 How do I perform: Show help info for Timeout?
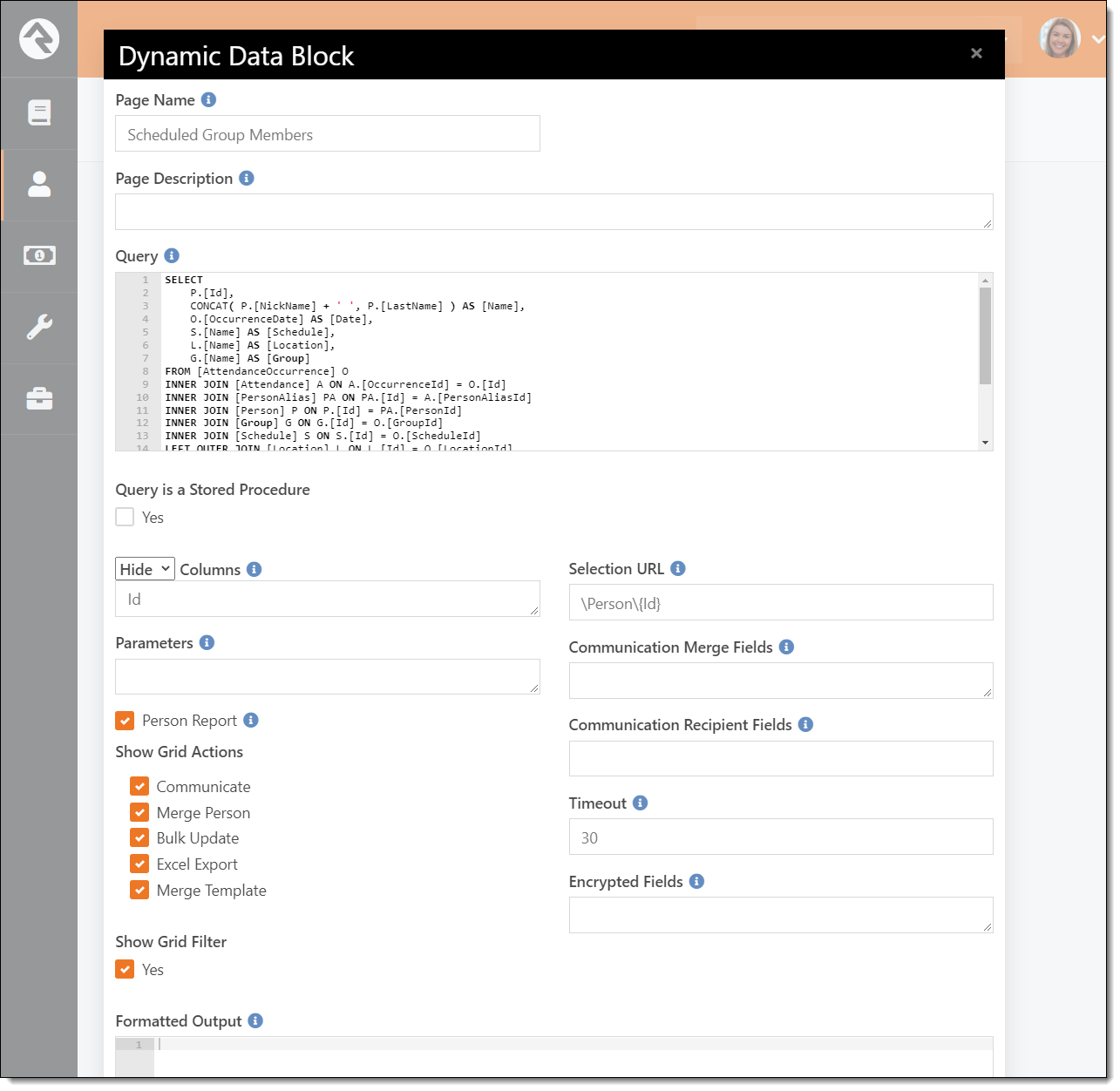pos(640,803)
